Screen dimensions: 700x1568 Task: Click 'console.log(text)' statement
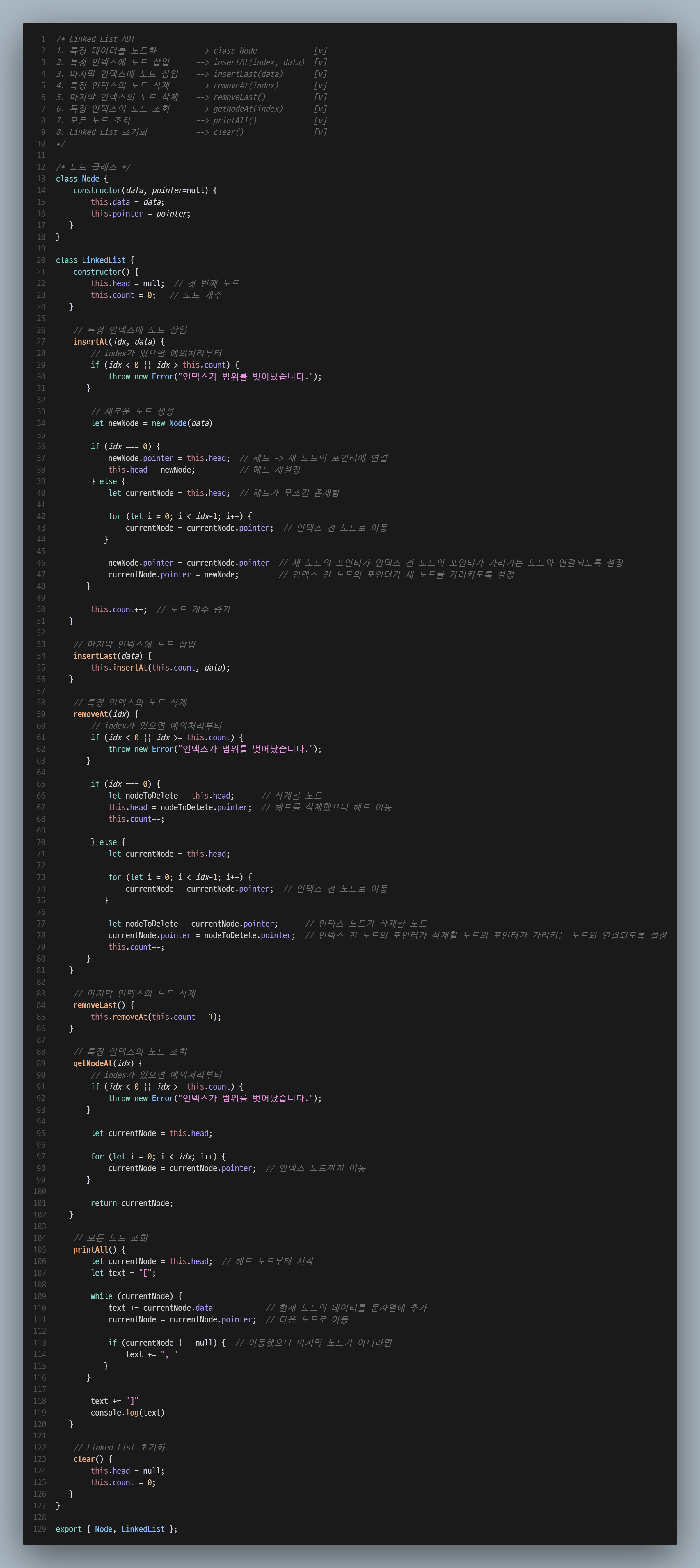[128, 1413]
